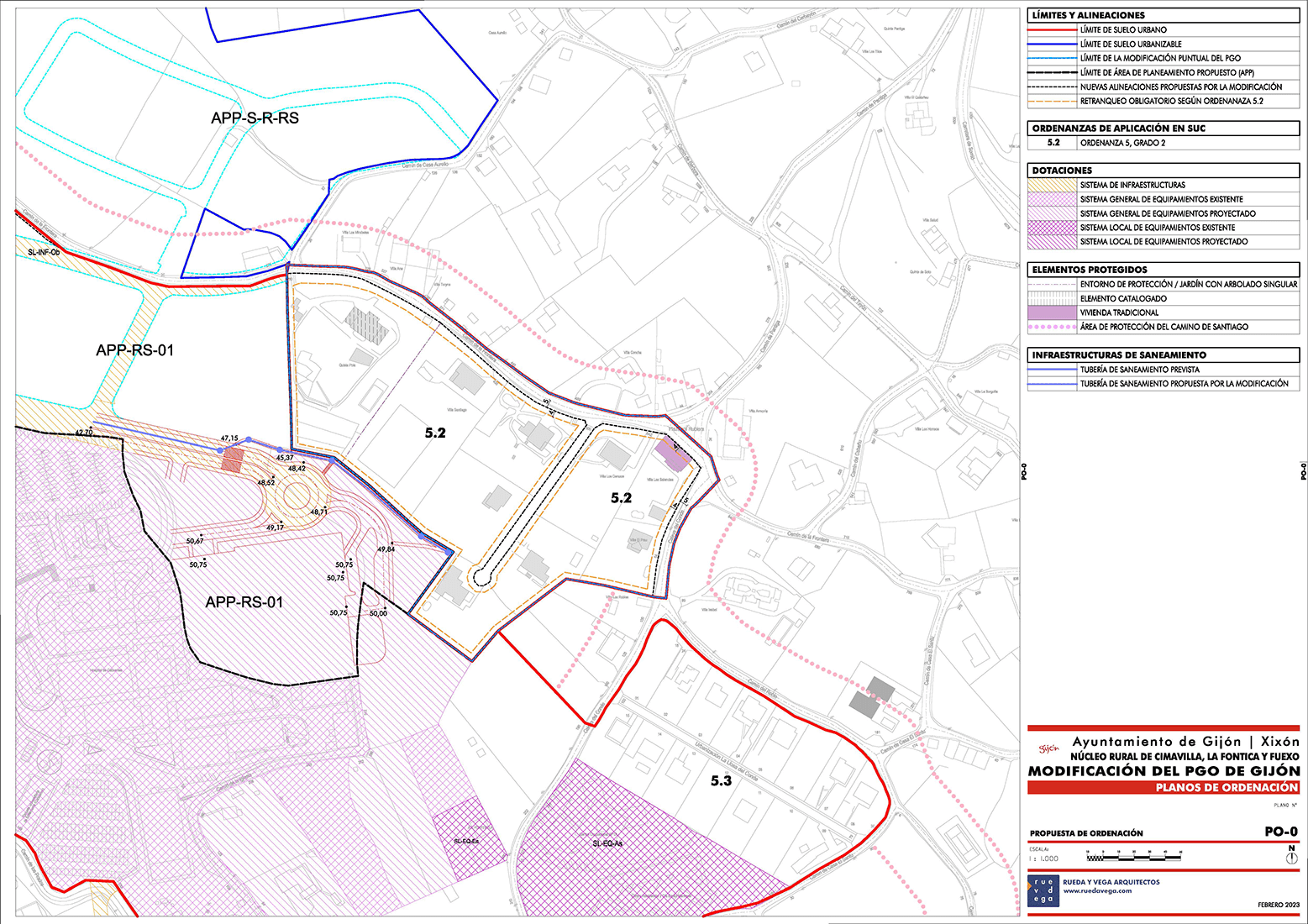Click the purple traditional dwelling building on the map

[672, 453]
